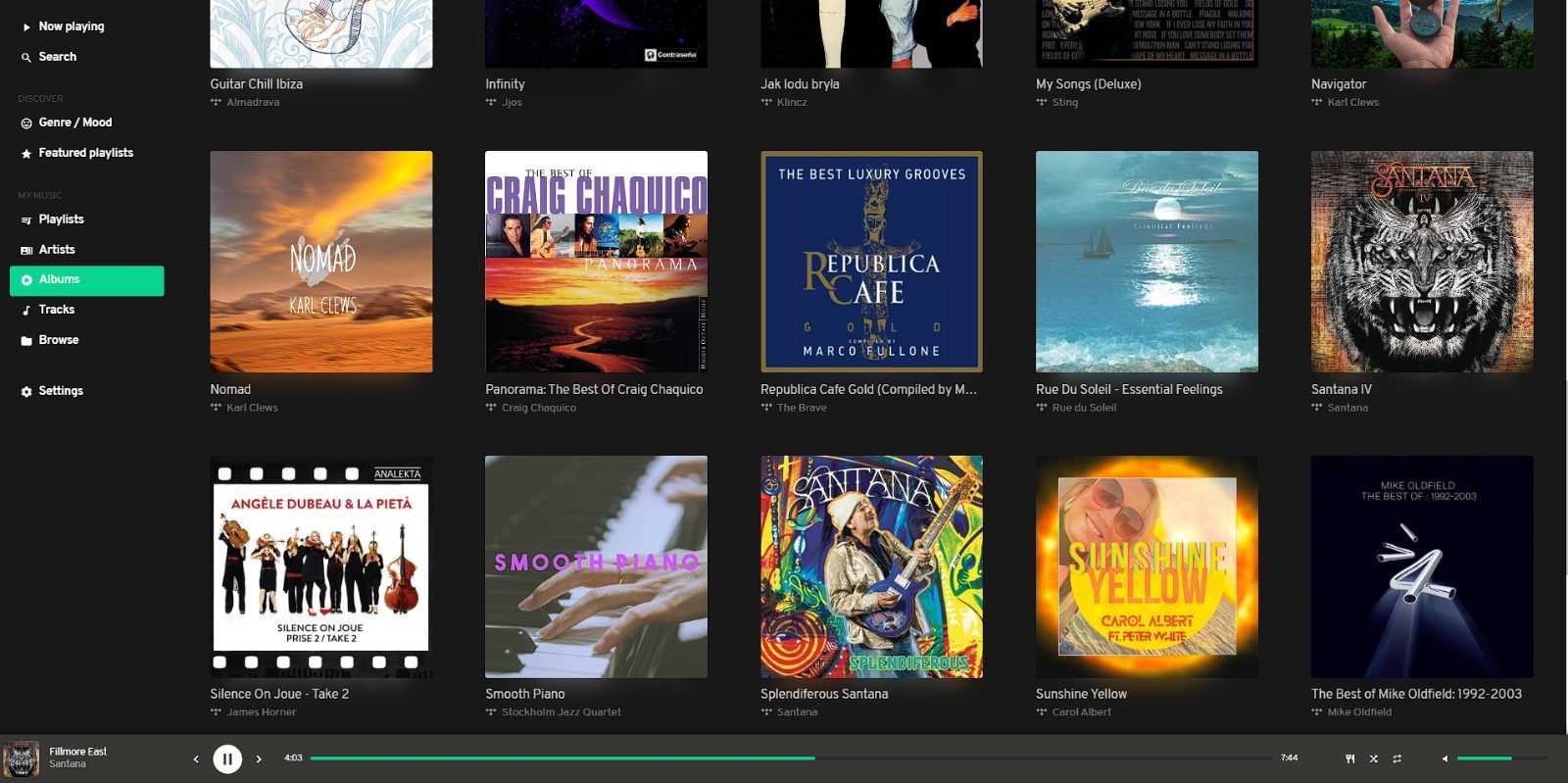
Task: Toggle consume mode (fork and knife icon)
Action: pyautogui.click(x=1350, y=759)
